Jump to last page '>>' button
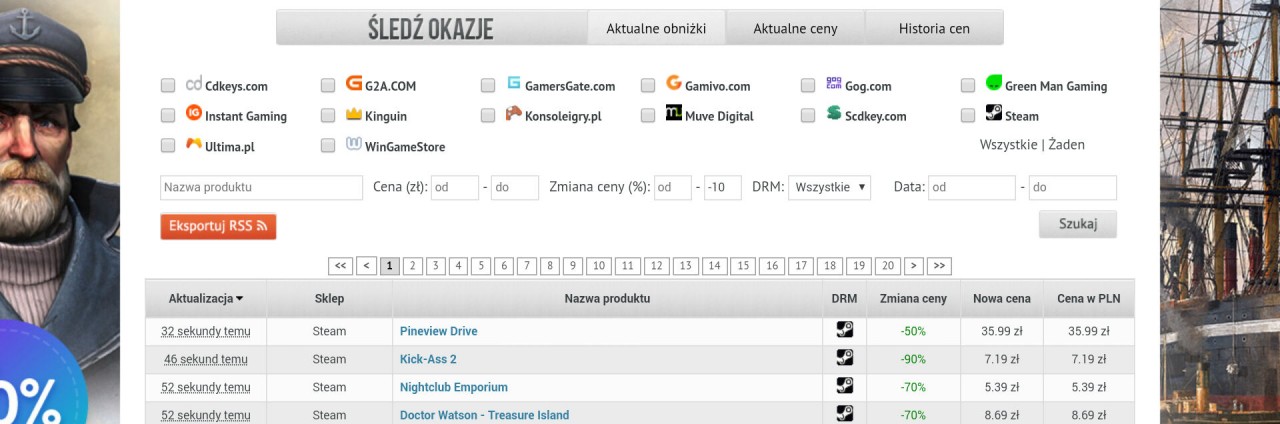Viewport: 1280px width, 424px height. [939, 266]
